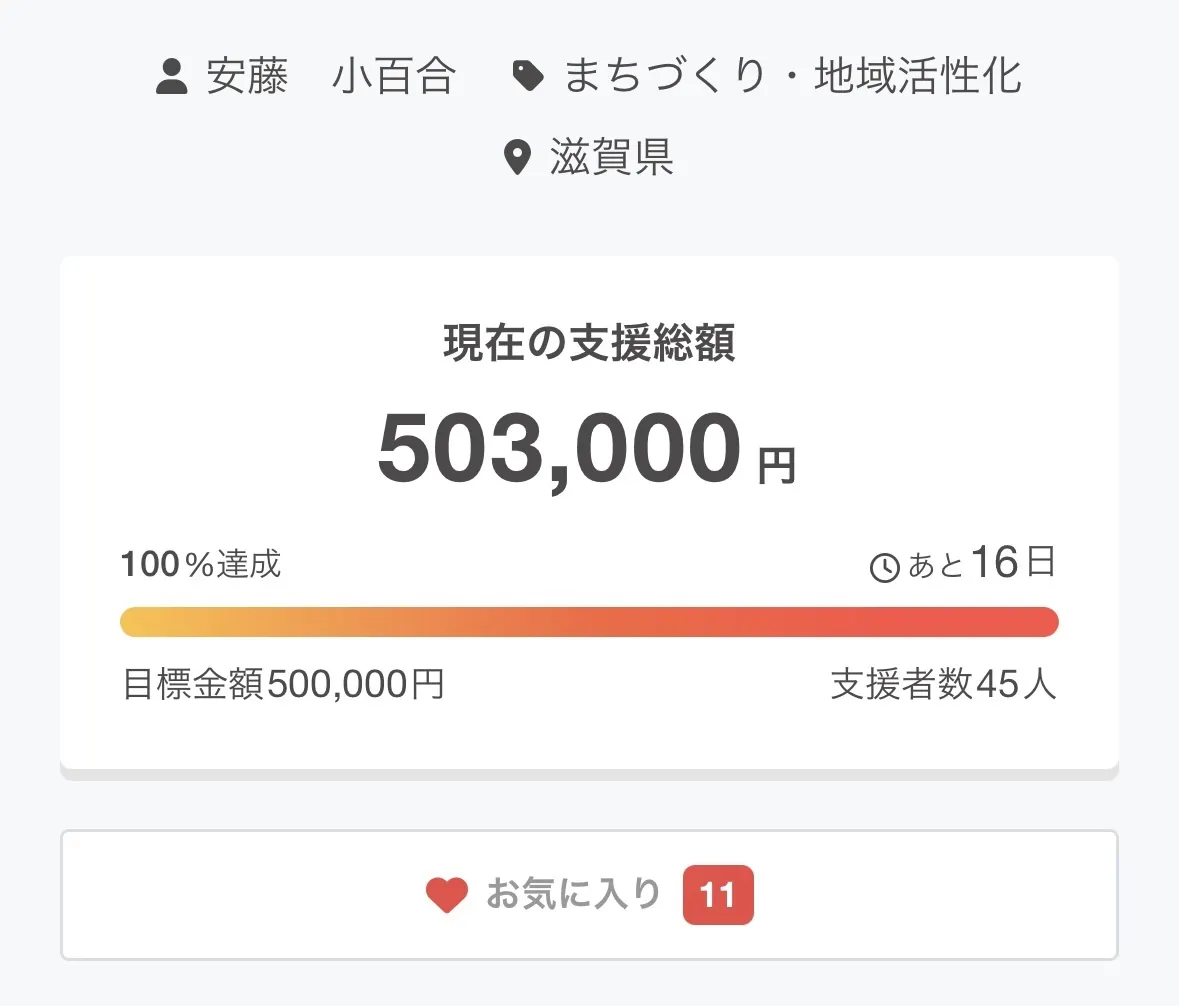
Task: Click the 円 currency symbol after 503,000
Action: [x=776, y=465]
